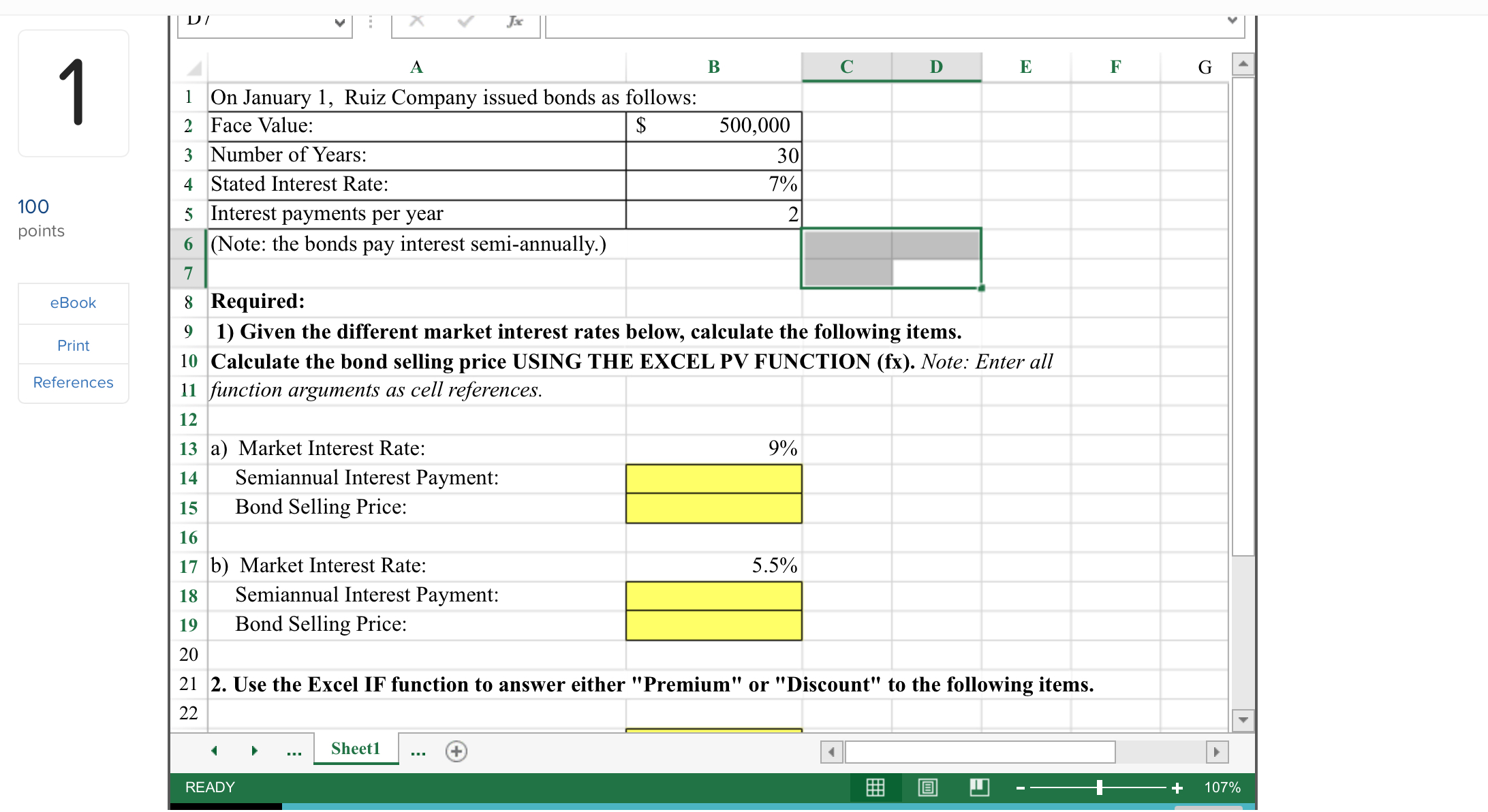Open the Name Box dropdown arrow
This screenshot has height=812, width=1488.
[x=339, y=22]
